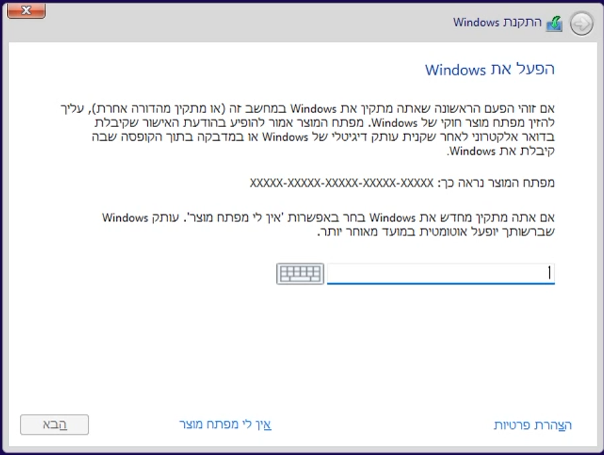This screenshot has width=604, height=455.
Task: Click the הבא (Next) button
Action: [x=54, y=425]
